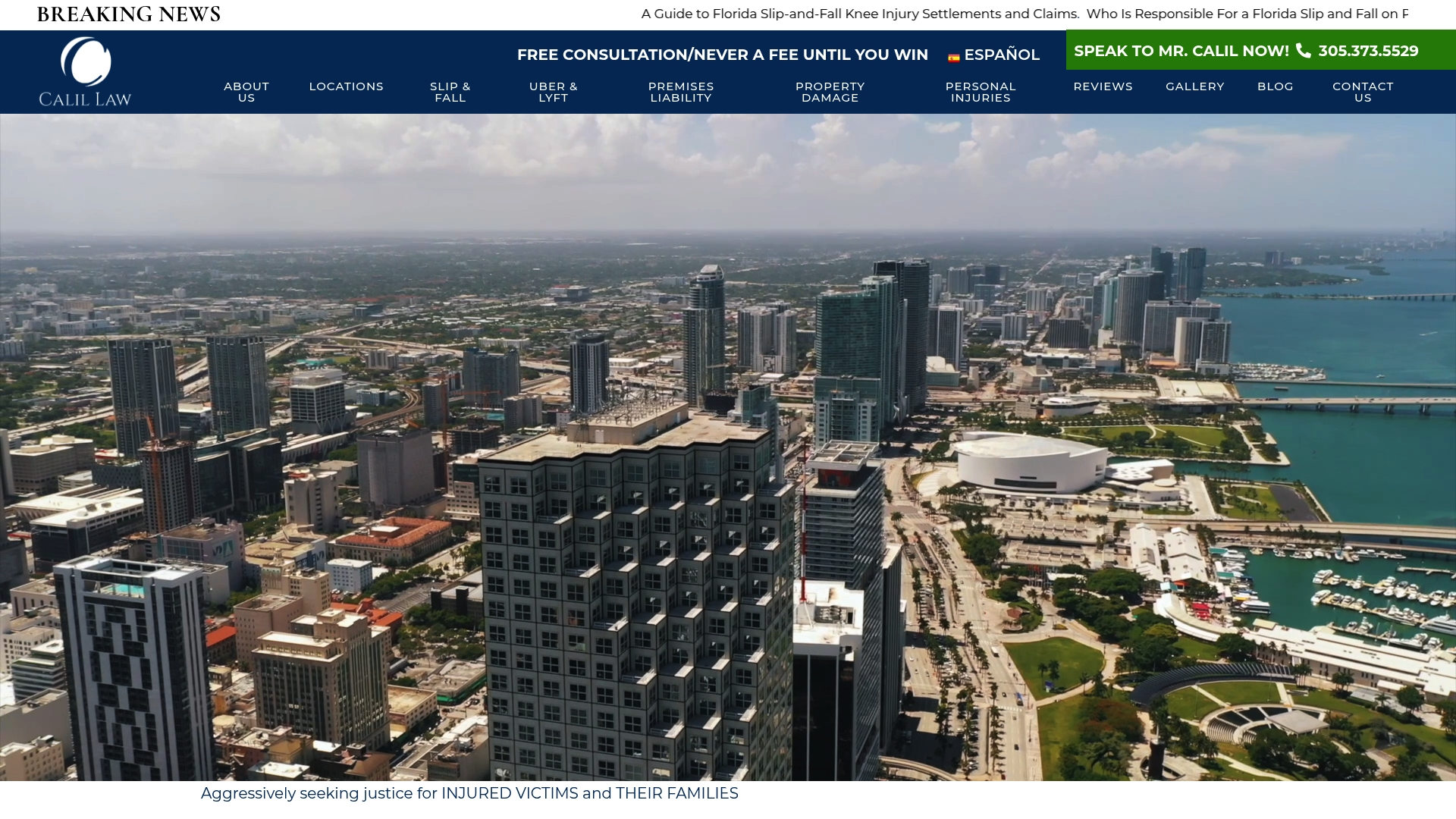Image resolution: width=1456 pixels, height=819 pixels.
Task: Open the Gallery page
Action: (x=1195, y=86)
